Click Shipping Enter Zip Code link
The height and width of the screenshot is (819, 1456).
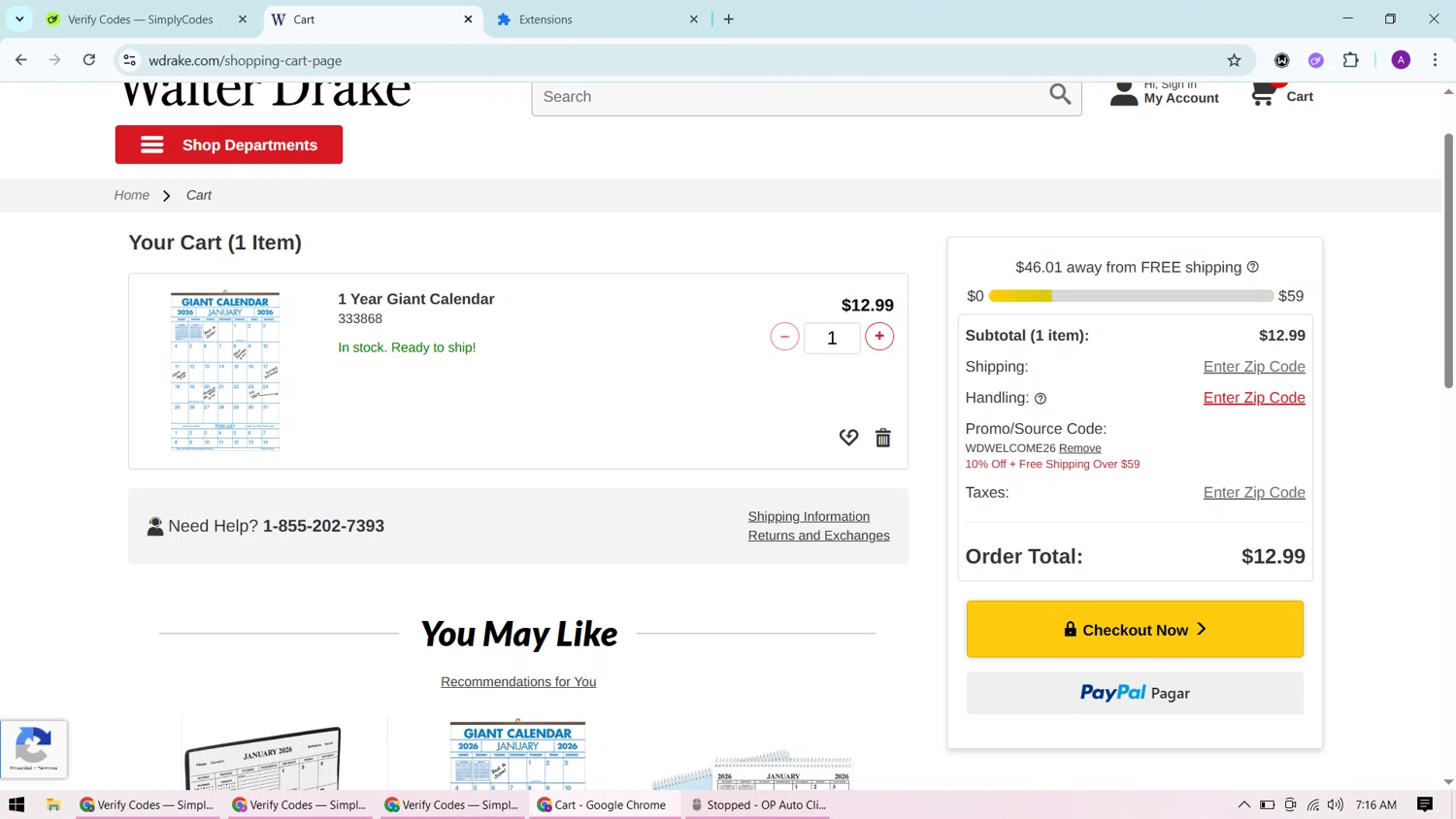coord(1254,367)
